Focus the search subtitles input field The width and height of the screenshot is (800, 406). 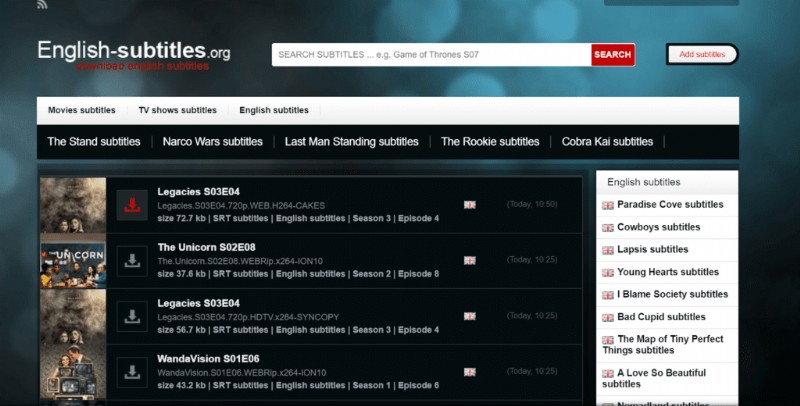pos(432,55)
